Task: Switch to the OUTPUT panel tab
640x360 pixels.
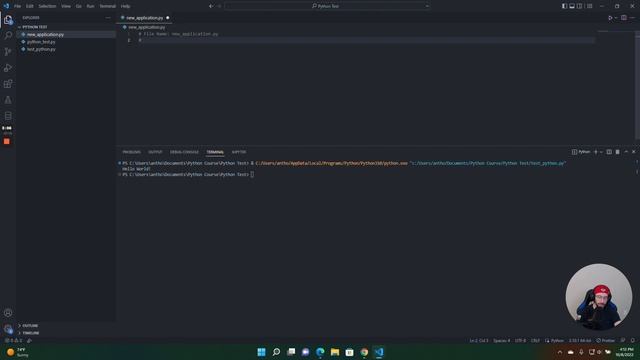Action: pos(155,152)
